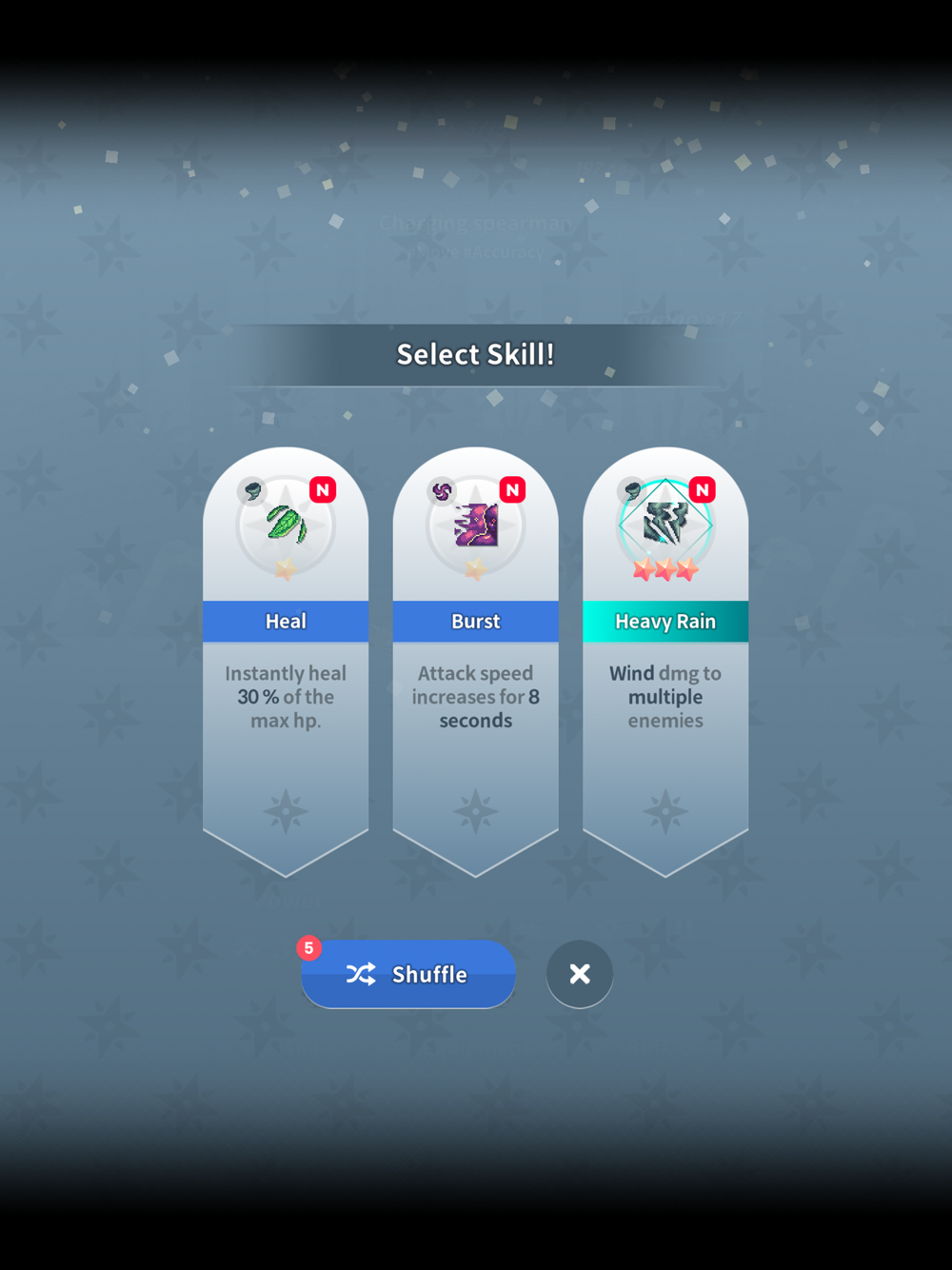Select the Heal green leaf skill icon

coord(286,525)
